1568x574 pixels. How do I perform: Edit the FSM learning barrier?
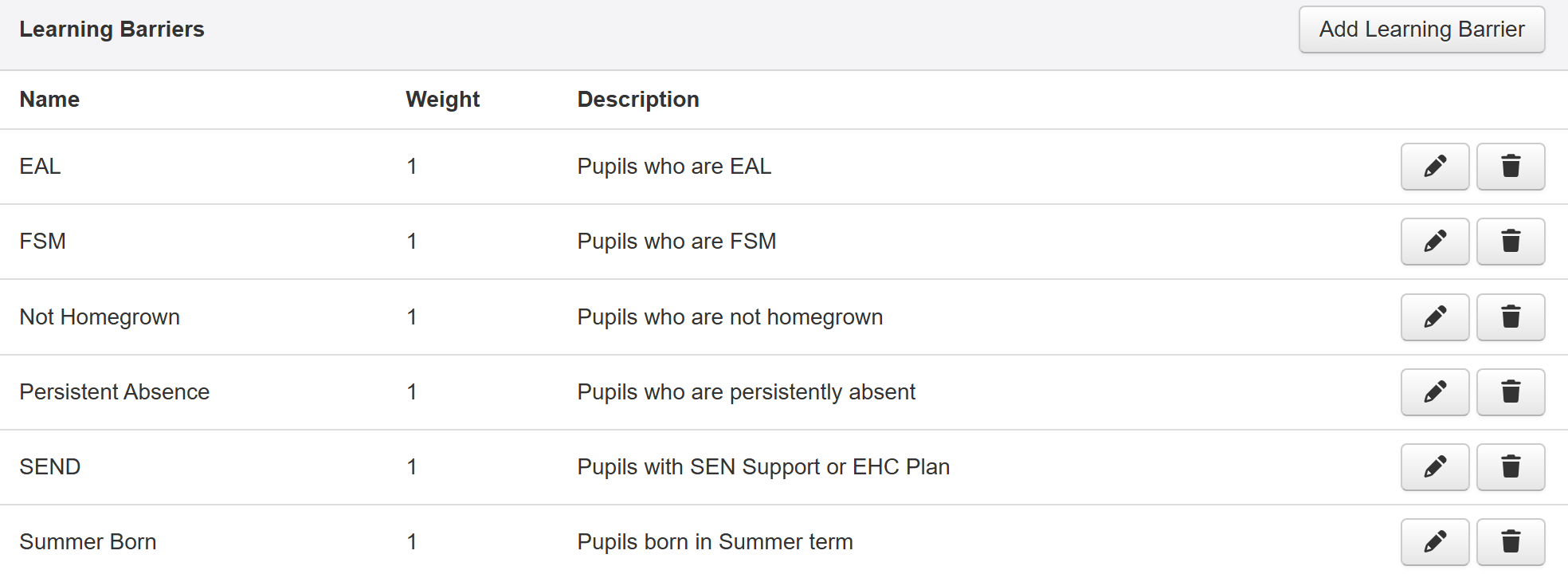[x=1434, y=242]
